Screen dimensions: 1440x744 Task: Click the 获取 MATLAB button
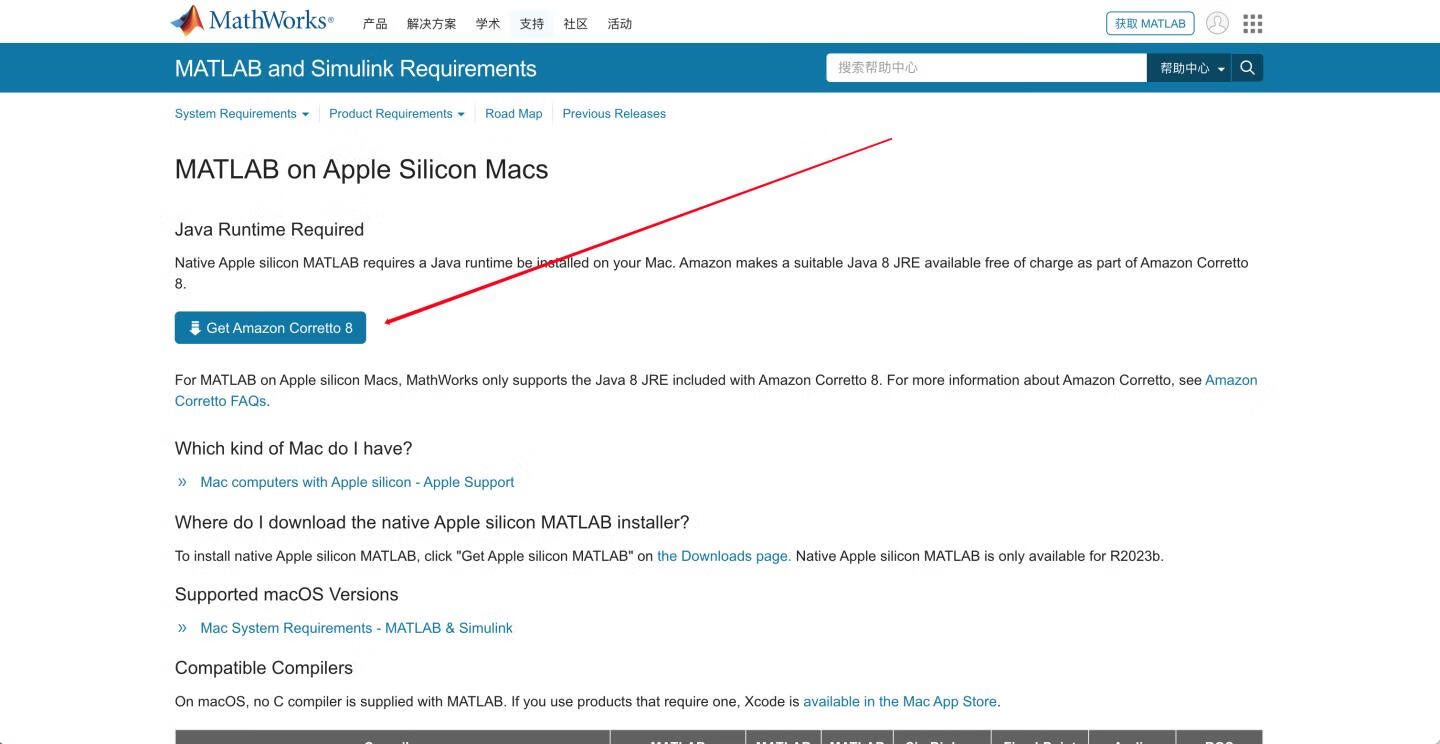tap(1150, 24)
